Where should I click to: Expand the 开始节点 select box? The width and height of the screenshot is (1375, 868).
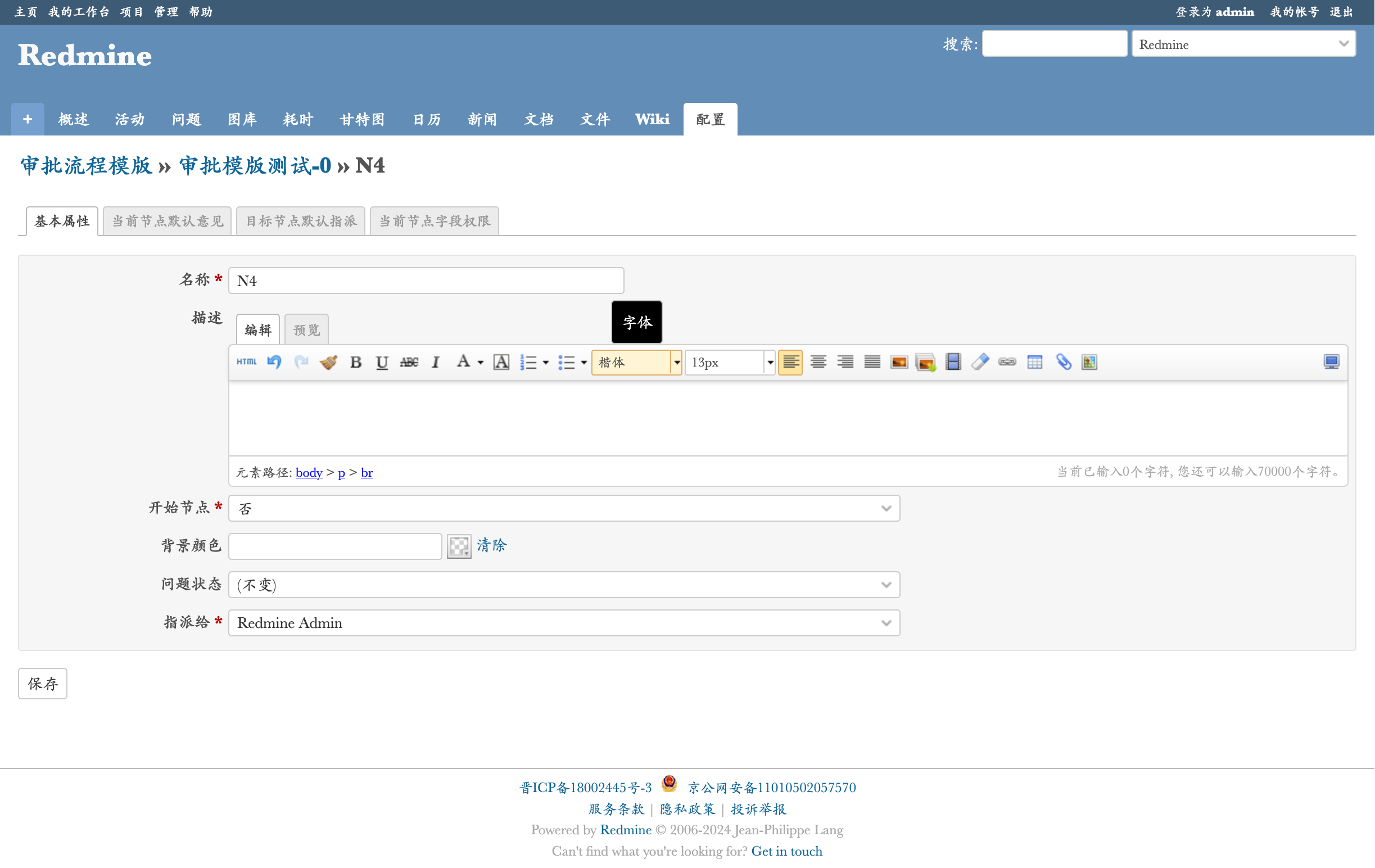564,508
